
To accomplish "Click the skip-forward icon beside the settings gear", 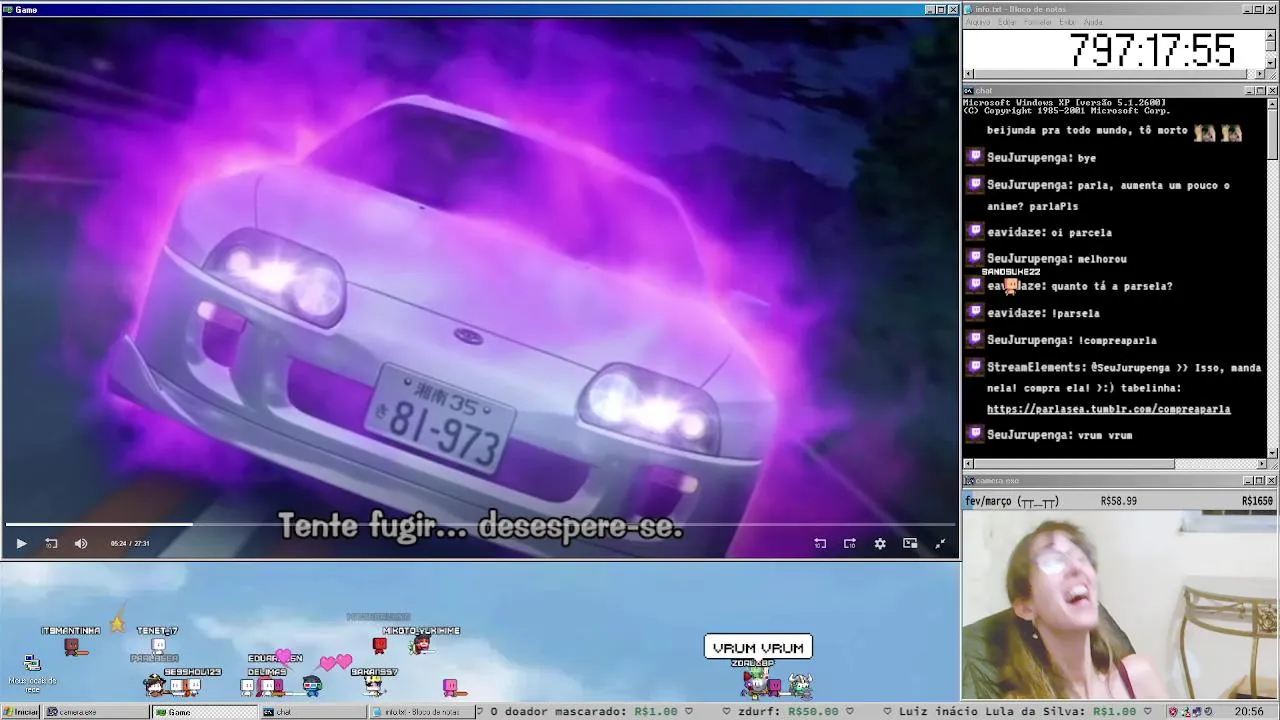I will (850, 543).
